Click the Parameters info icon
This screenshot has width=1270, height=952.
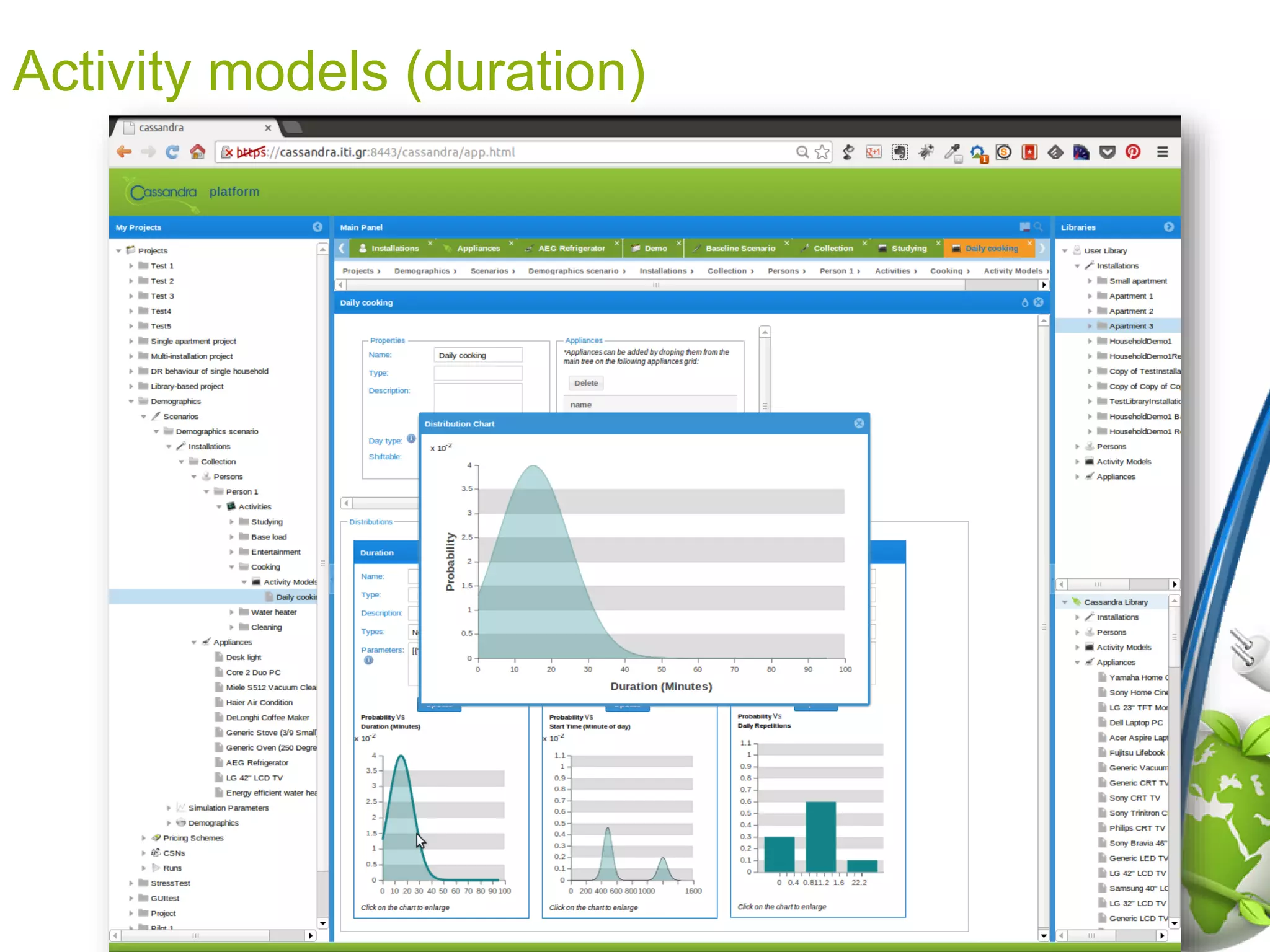point(368,661)
